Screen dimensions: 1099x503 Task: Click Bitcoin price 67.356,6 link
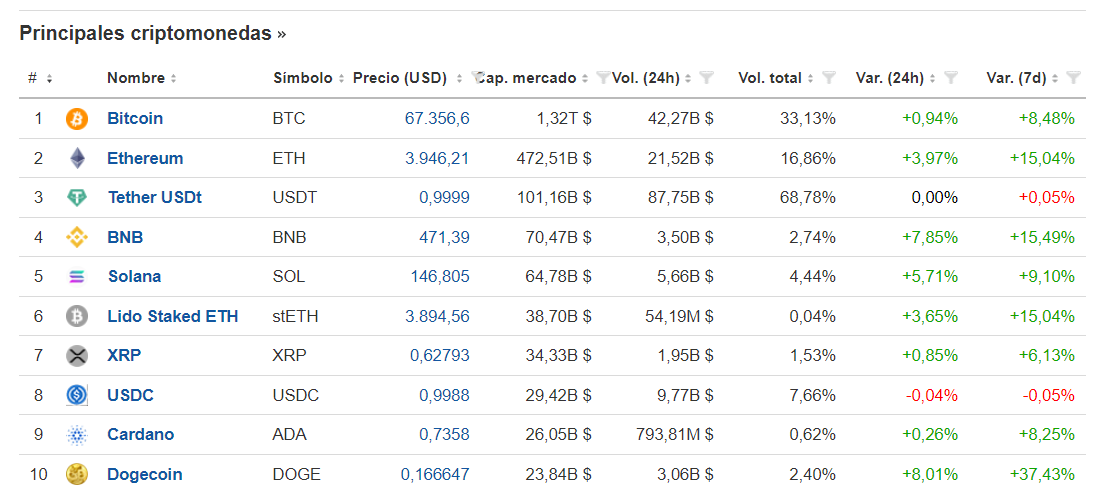pos(437,118)
